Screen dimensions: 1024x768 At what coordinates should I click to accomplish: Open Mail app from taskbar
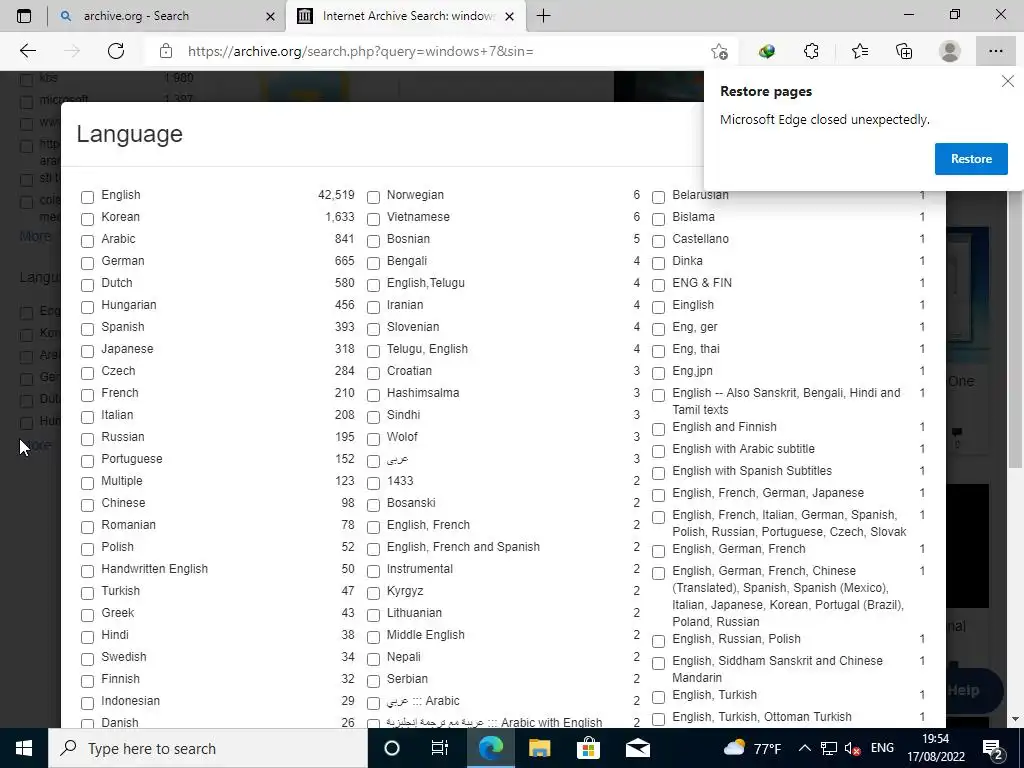tap(637, 748)
